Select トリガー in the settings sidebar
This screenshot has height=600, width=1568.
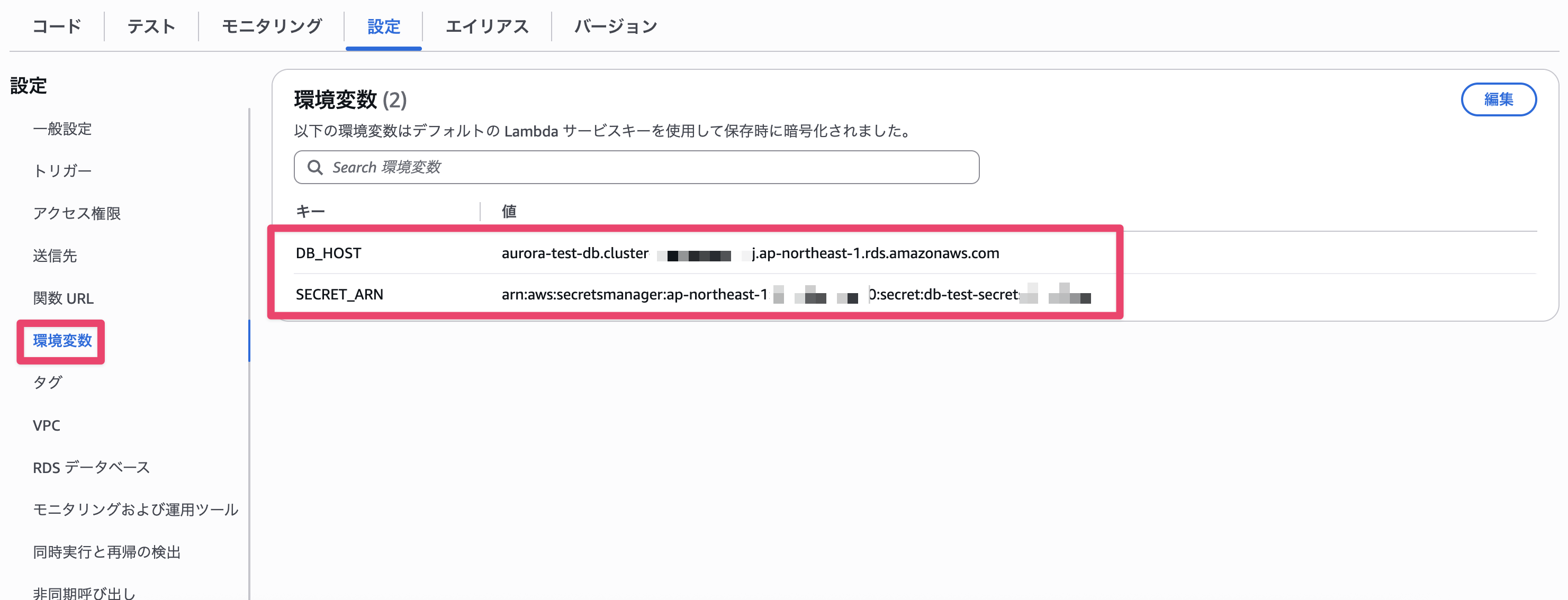pos(62,171)
